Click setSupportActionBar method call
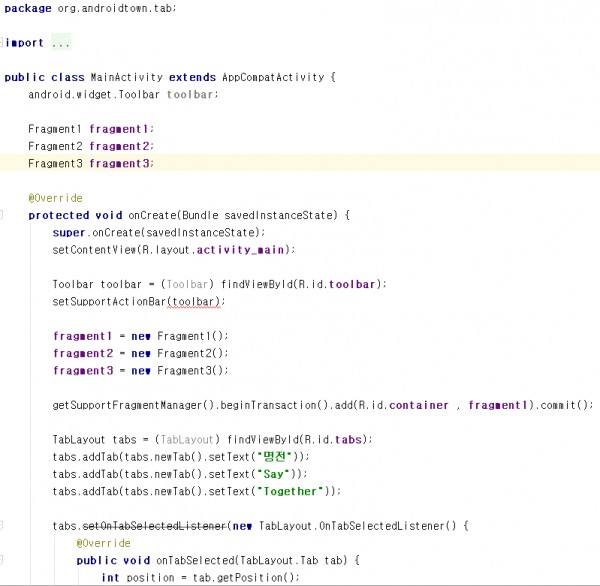This screenshot has height=586, width=600. pos(109,302)
